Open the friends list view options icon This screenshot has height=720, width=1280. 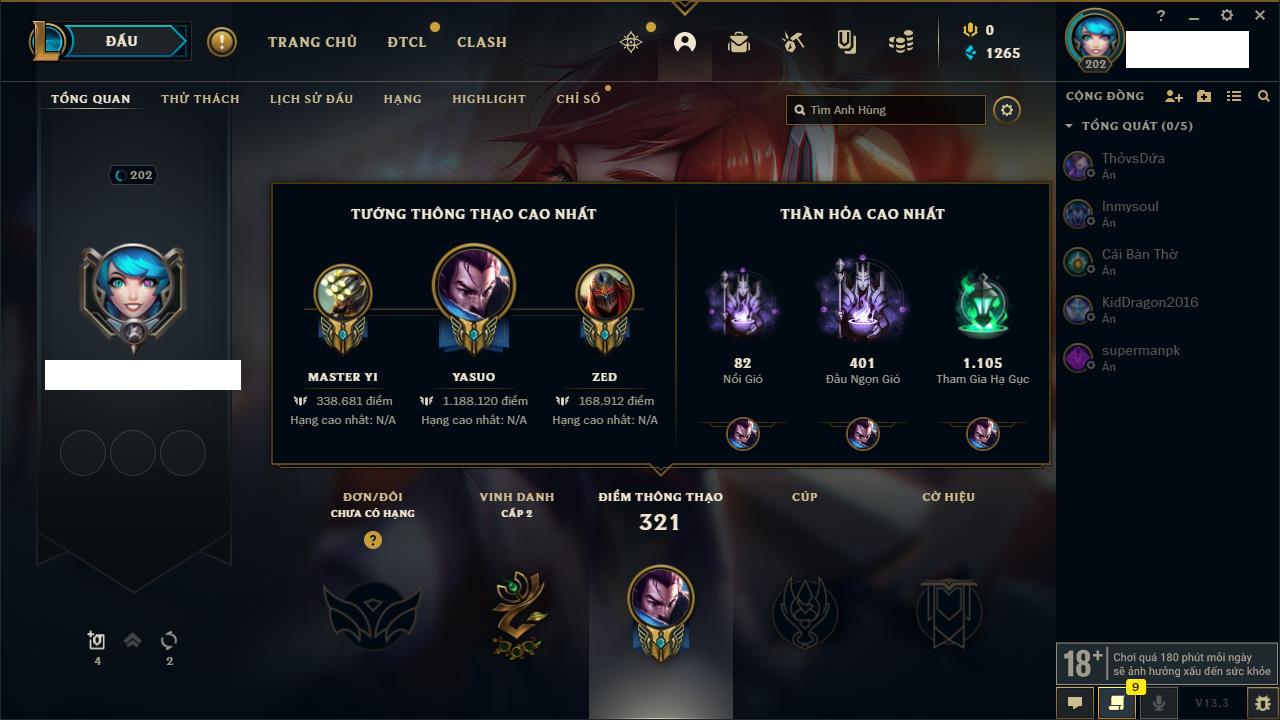coord(1234,96)
